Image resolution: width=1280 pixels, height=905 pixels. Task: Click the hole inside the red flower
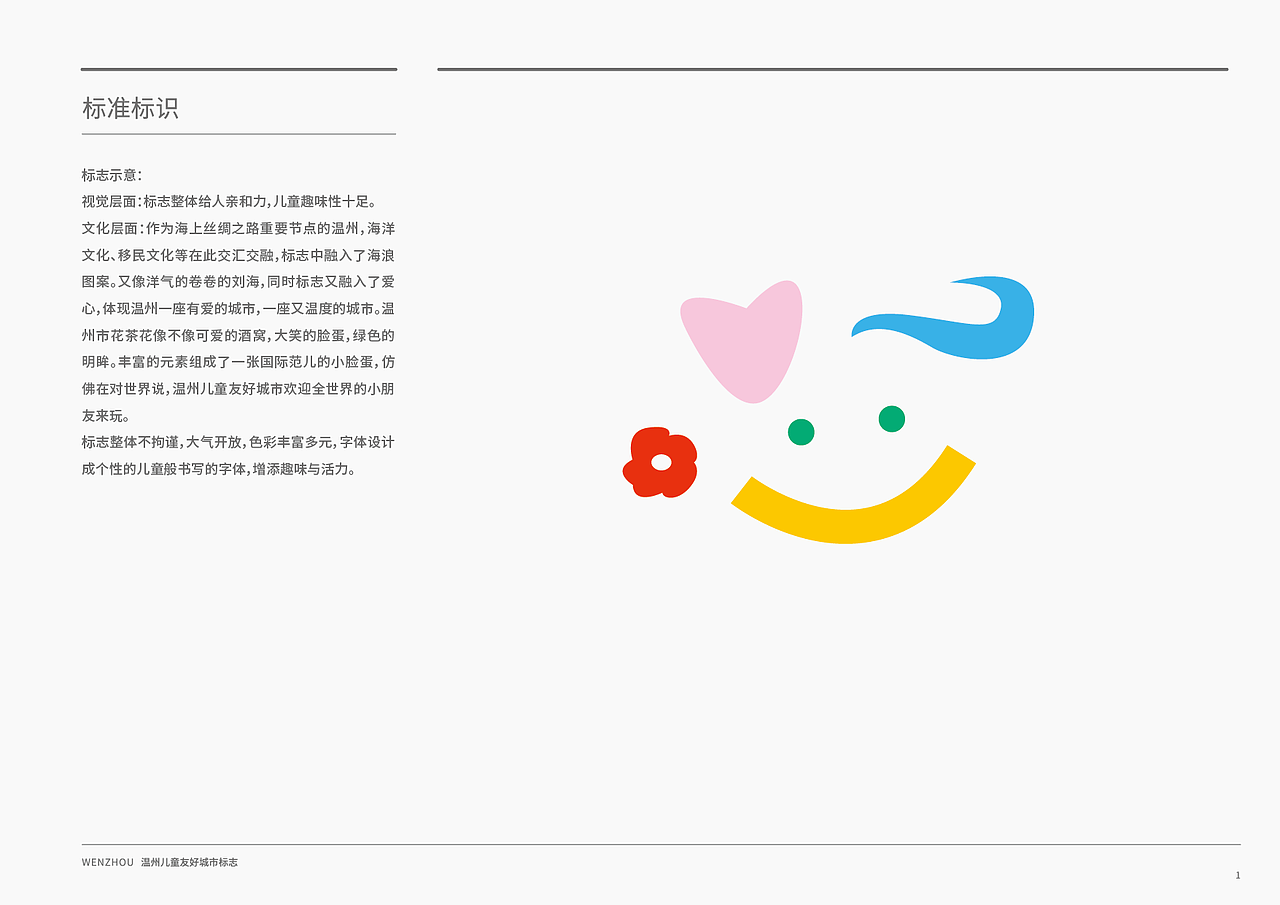click(x=661, y=463)
